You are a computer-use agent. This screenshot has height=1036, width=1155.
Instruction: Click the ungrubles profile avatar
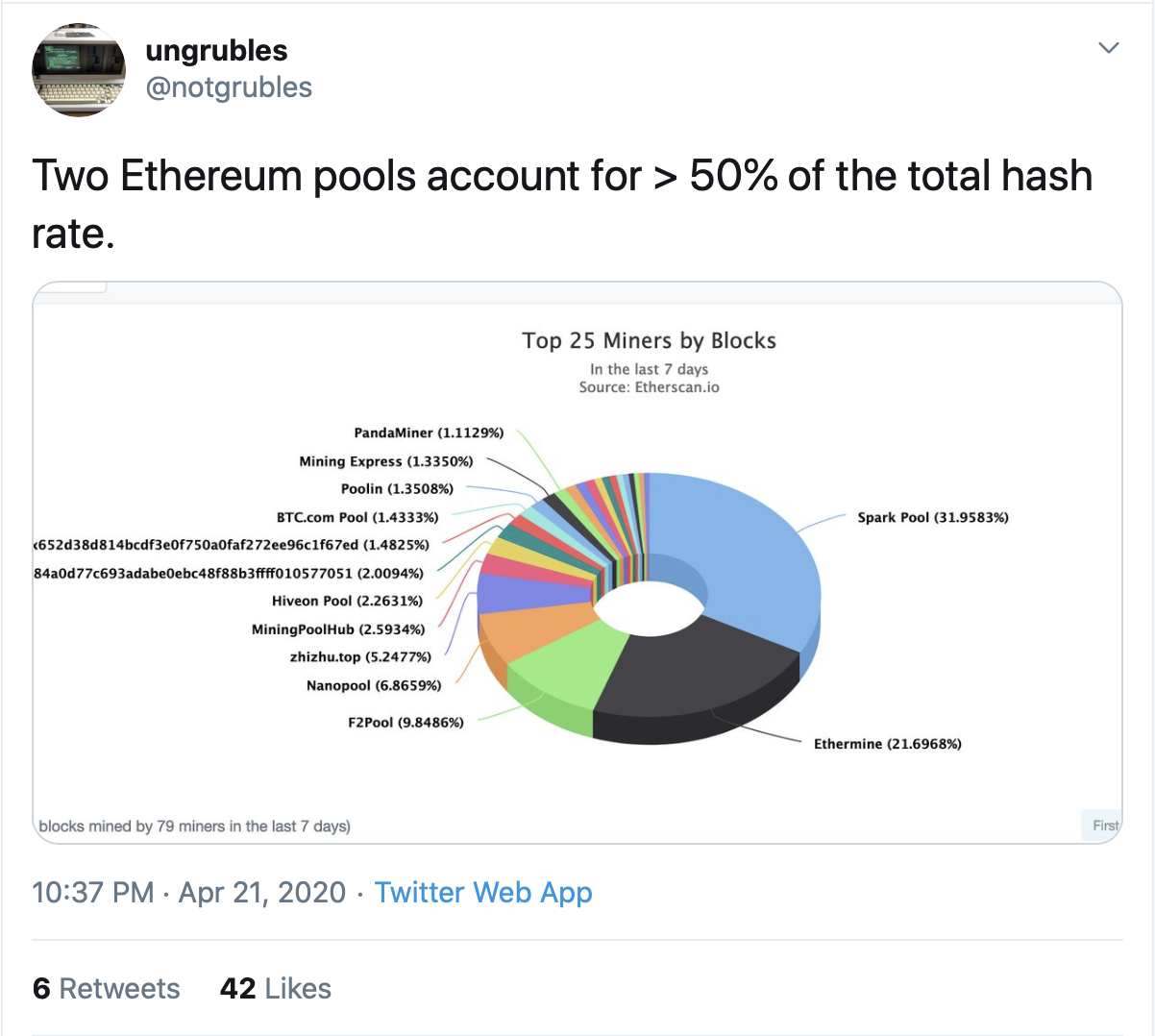coord(79,70)
